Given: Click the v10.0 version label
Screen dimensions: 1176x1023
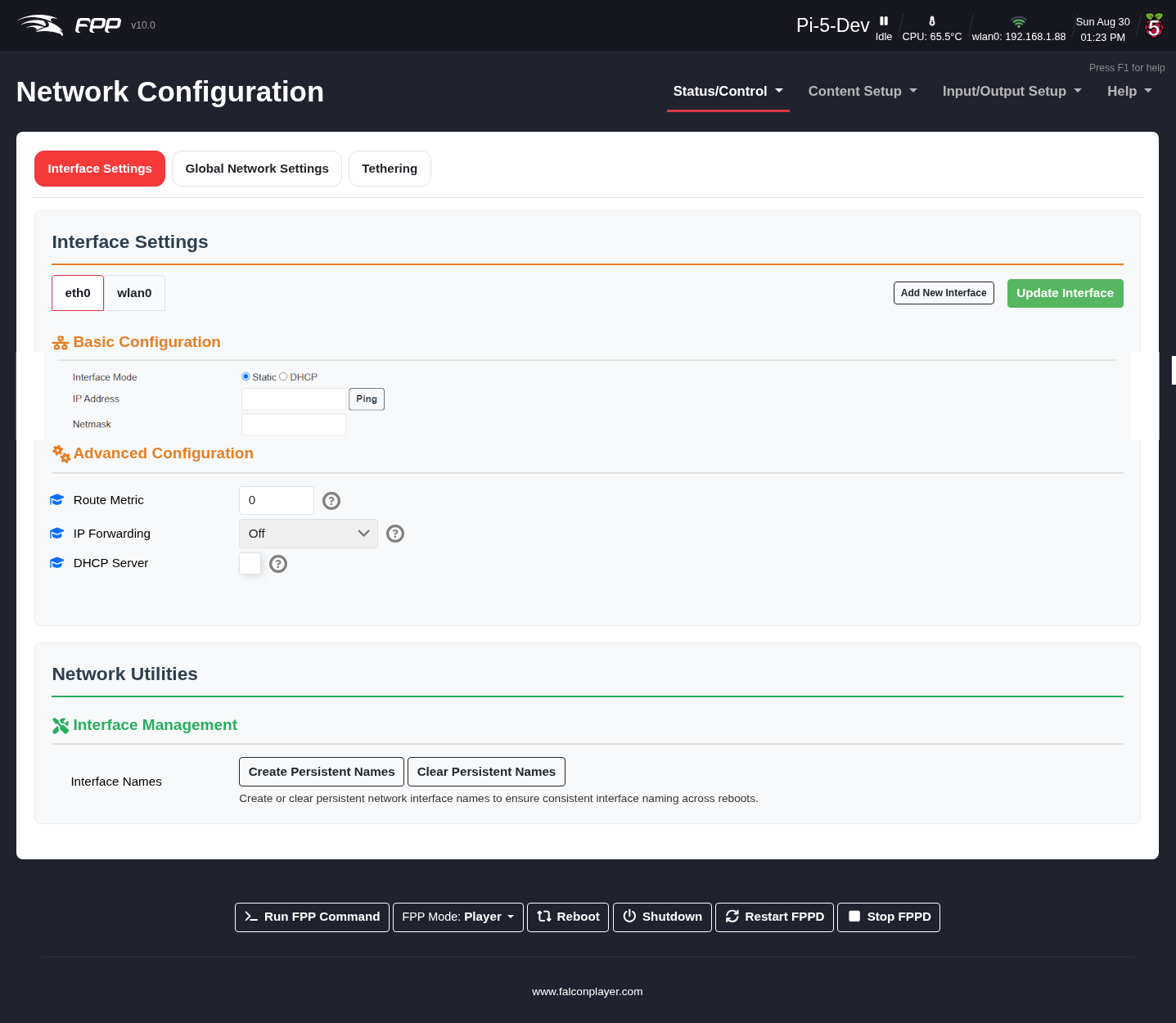Looking at the screenshot, I should pos(143,25).
